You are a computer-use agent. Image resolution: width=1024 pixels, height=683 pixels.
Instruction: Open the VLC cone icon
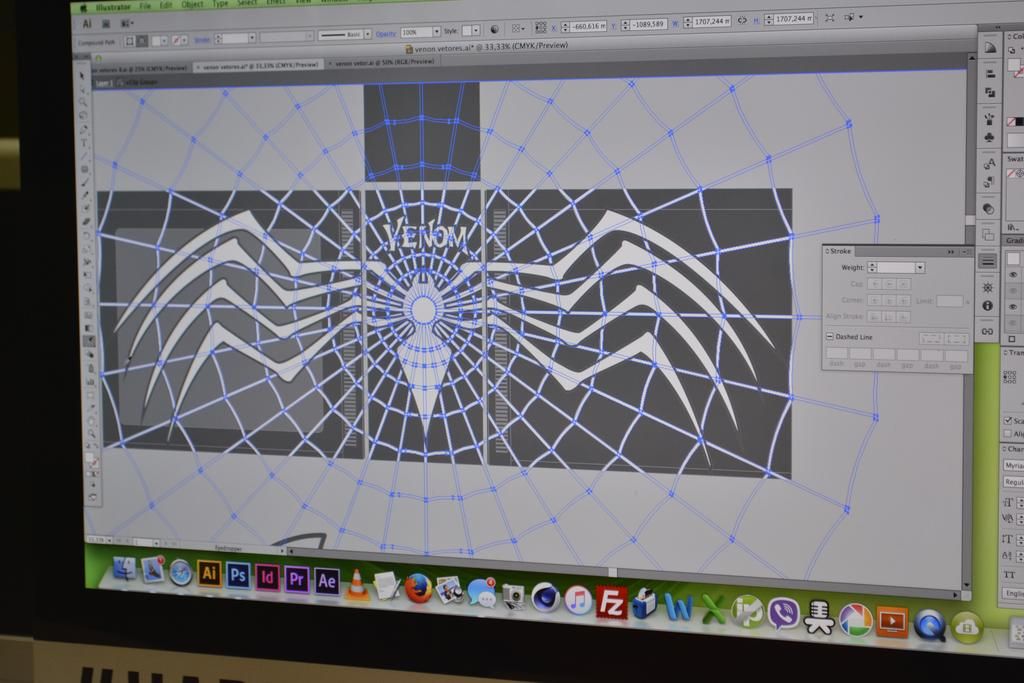click(x=357, y=584)
